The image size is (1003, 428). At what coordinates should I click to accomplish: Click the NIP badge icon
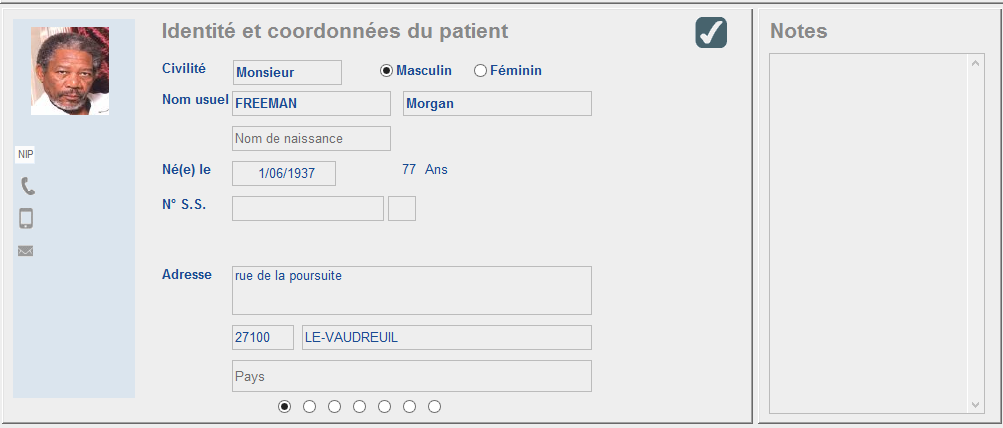click(x=26, y=155)
